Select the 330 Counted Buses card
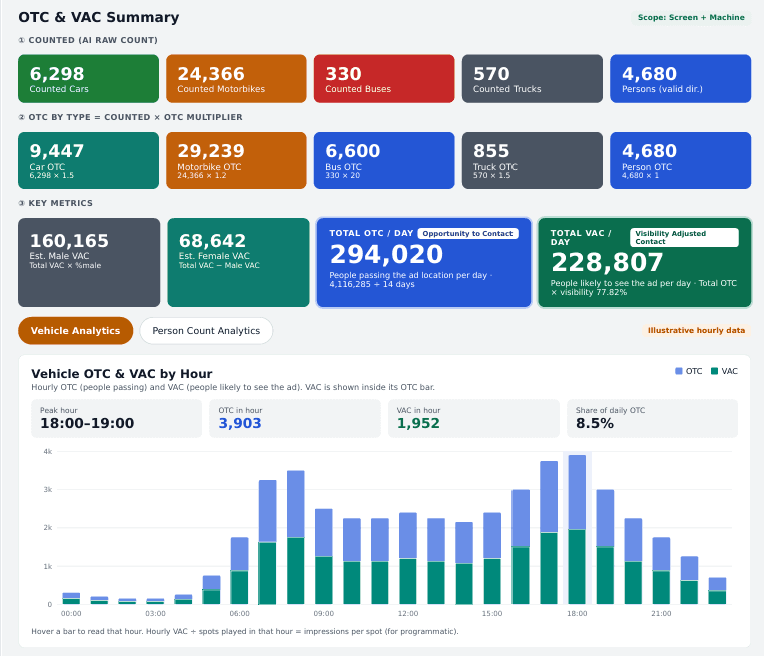Screen dimensions: 764x656 coord(384,78)
